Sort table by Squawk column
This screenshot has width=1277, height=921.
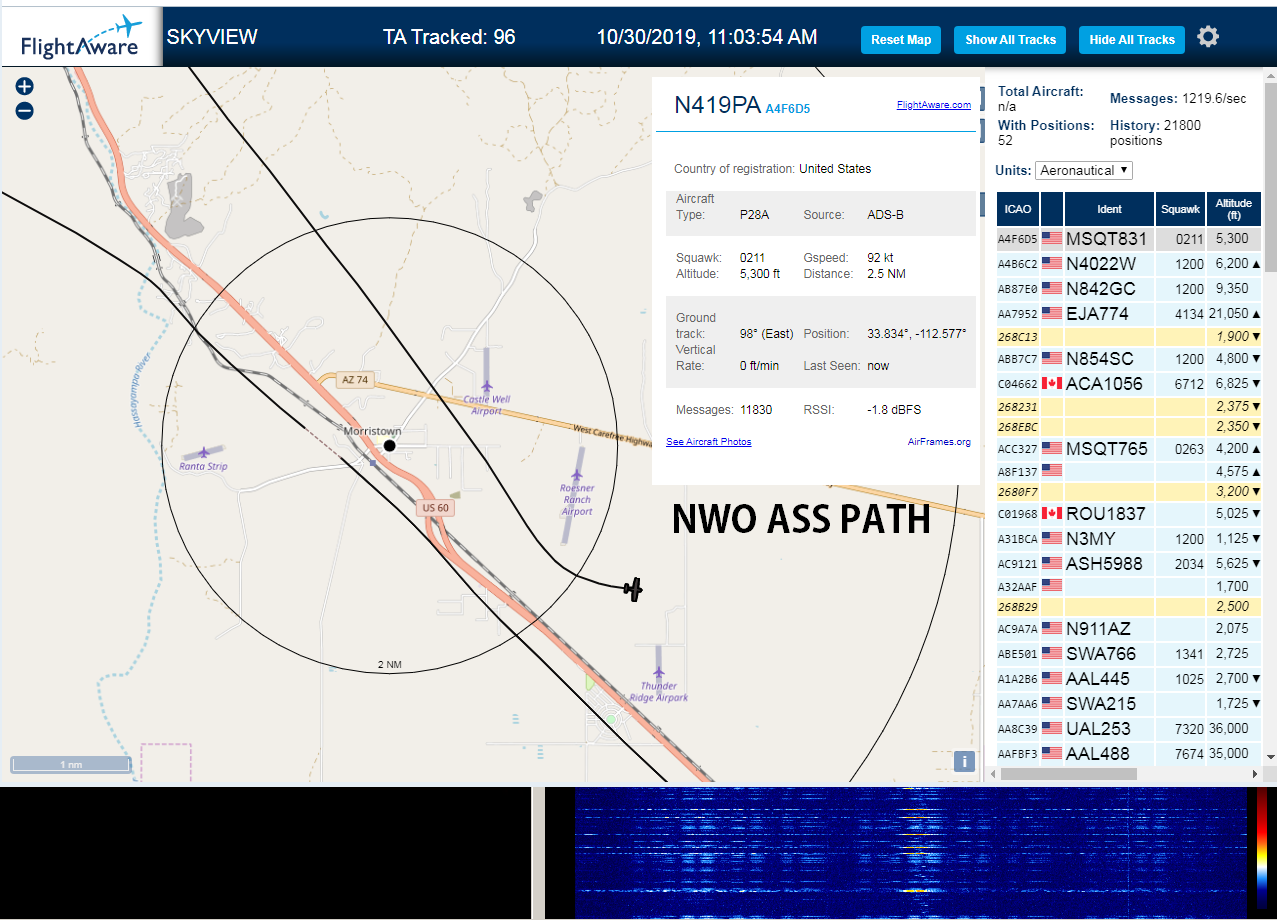(x=1181, y=209)
